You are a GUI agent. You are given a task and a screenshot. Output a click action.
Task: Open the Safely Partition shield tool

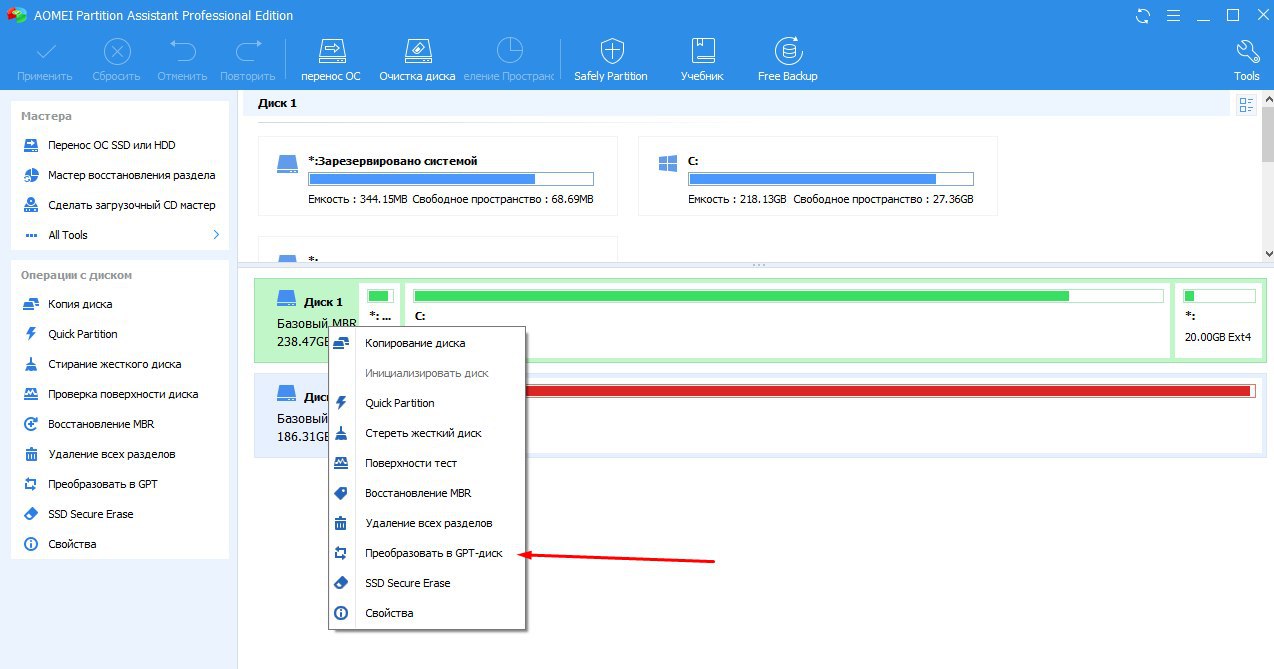(x=611, y=60)
